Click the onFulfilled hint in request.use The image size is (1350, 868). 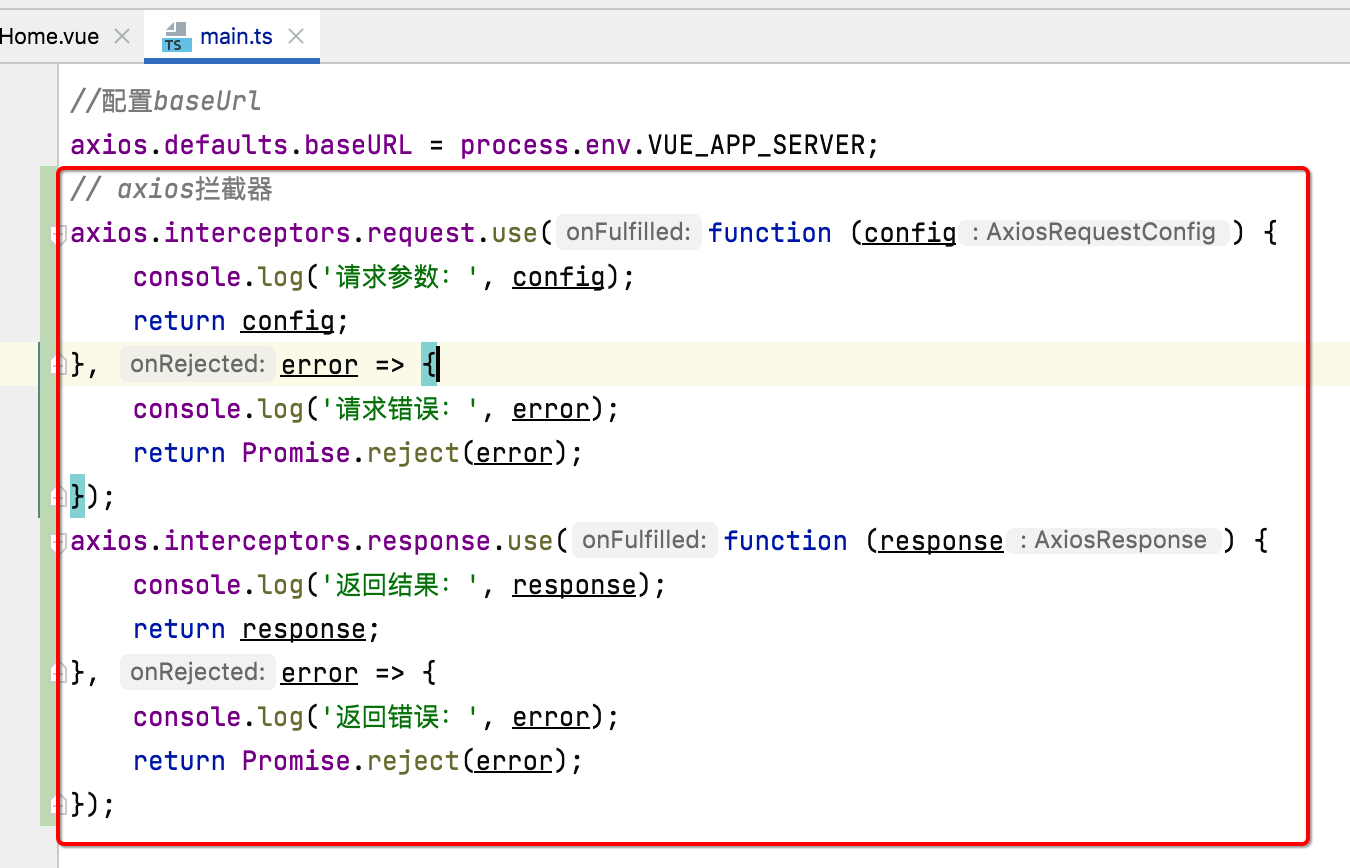pyautogui.click(x=628, y=233)
